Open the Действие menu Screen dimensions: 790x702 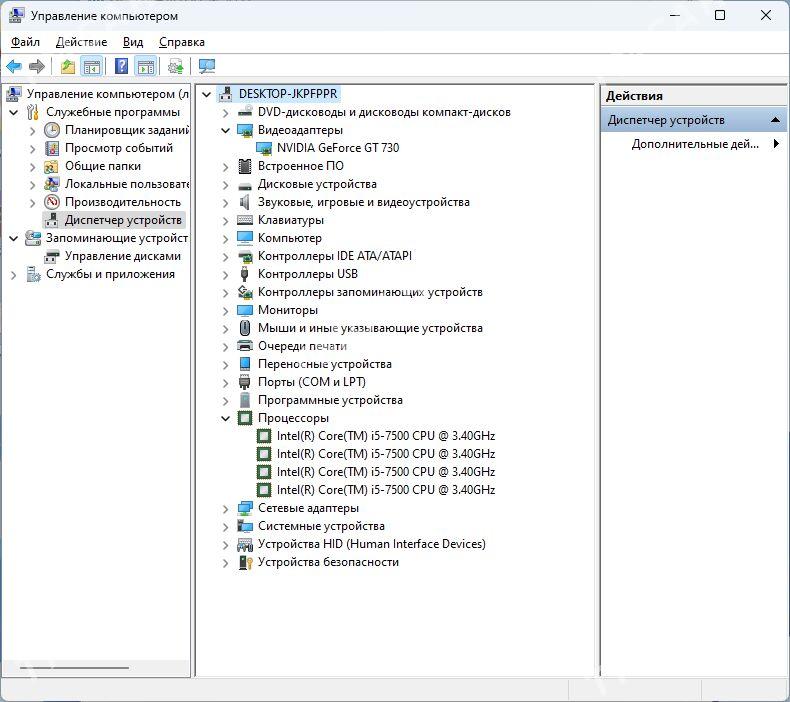81,42
